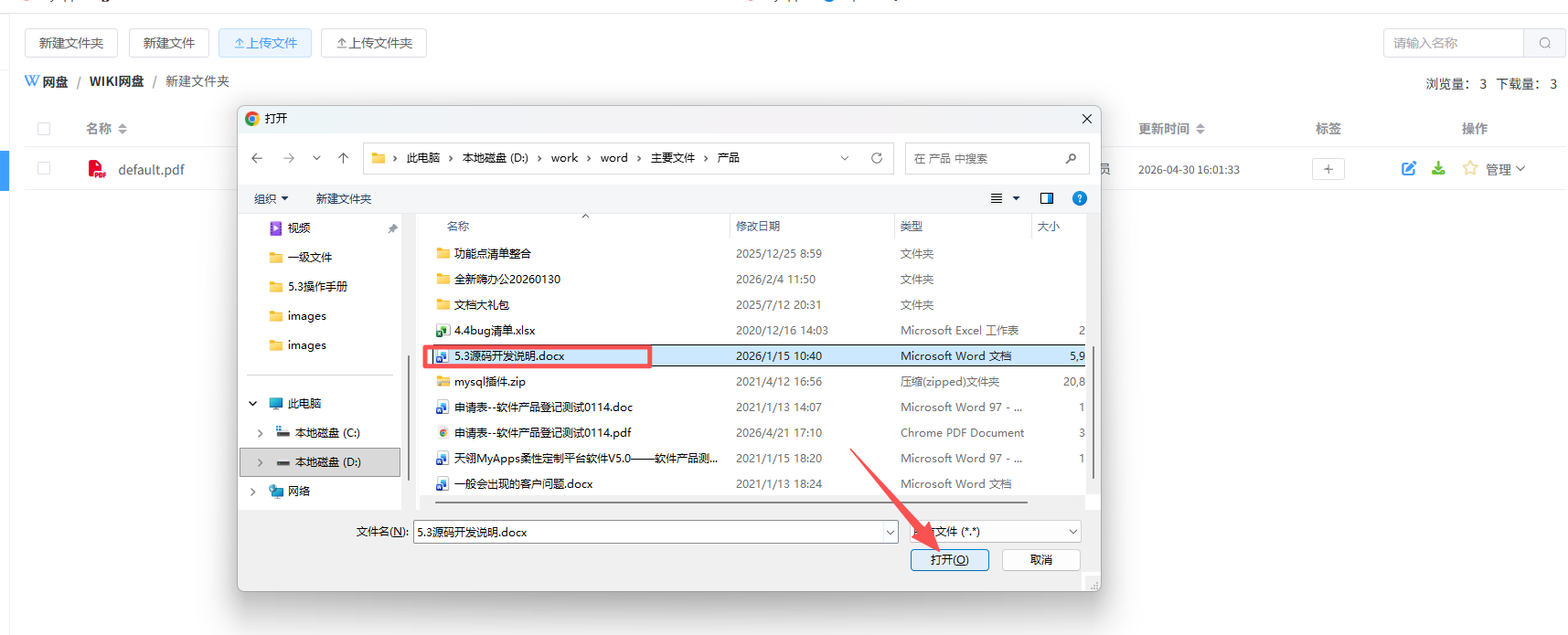Open the file type filter dropdown

1073,532
